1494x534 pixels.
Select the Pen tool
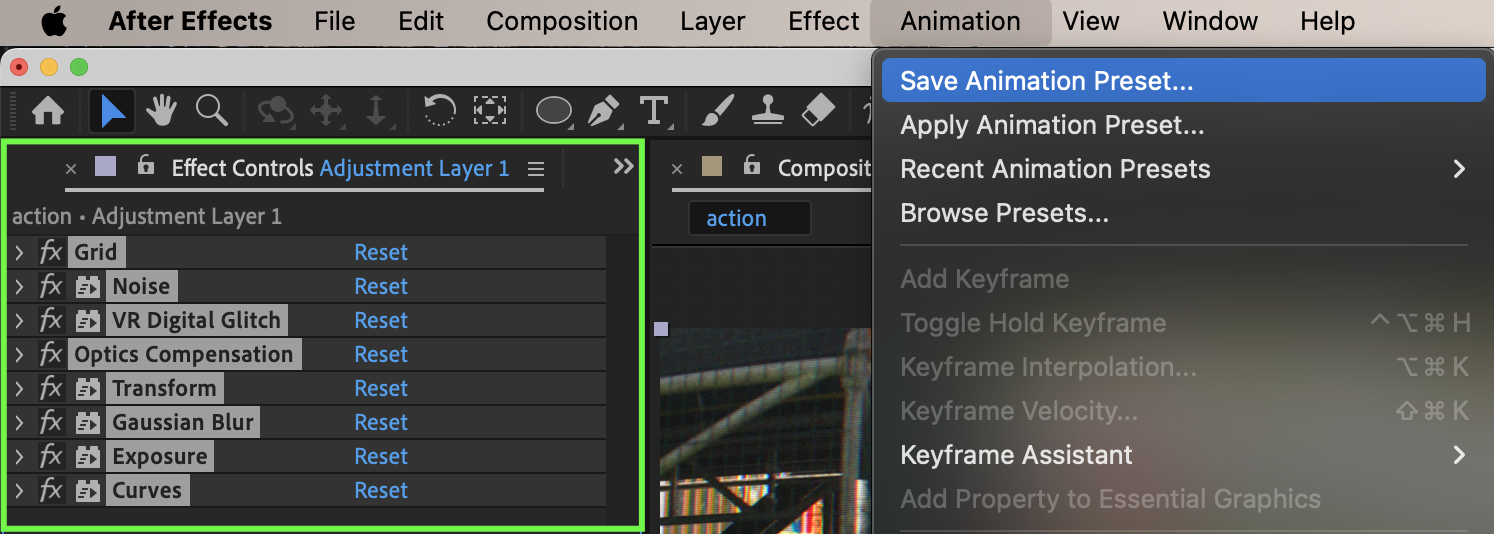tap(604, 110)
